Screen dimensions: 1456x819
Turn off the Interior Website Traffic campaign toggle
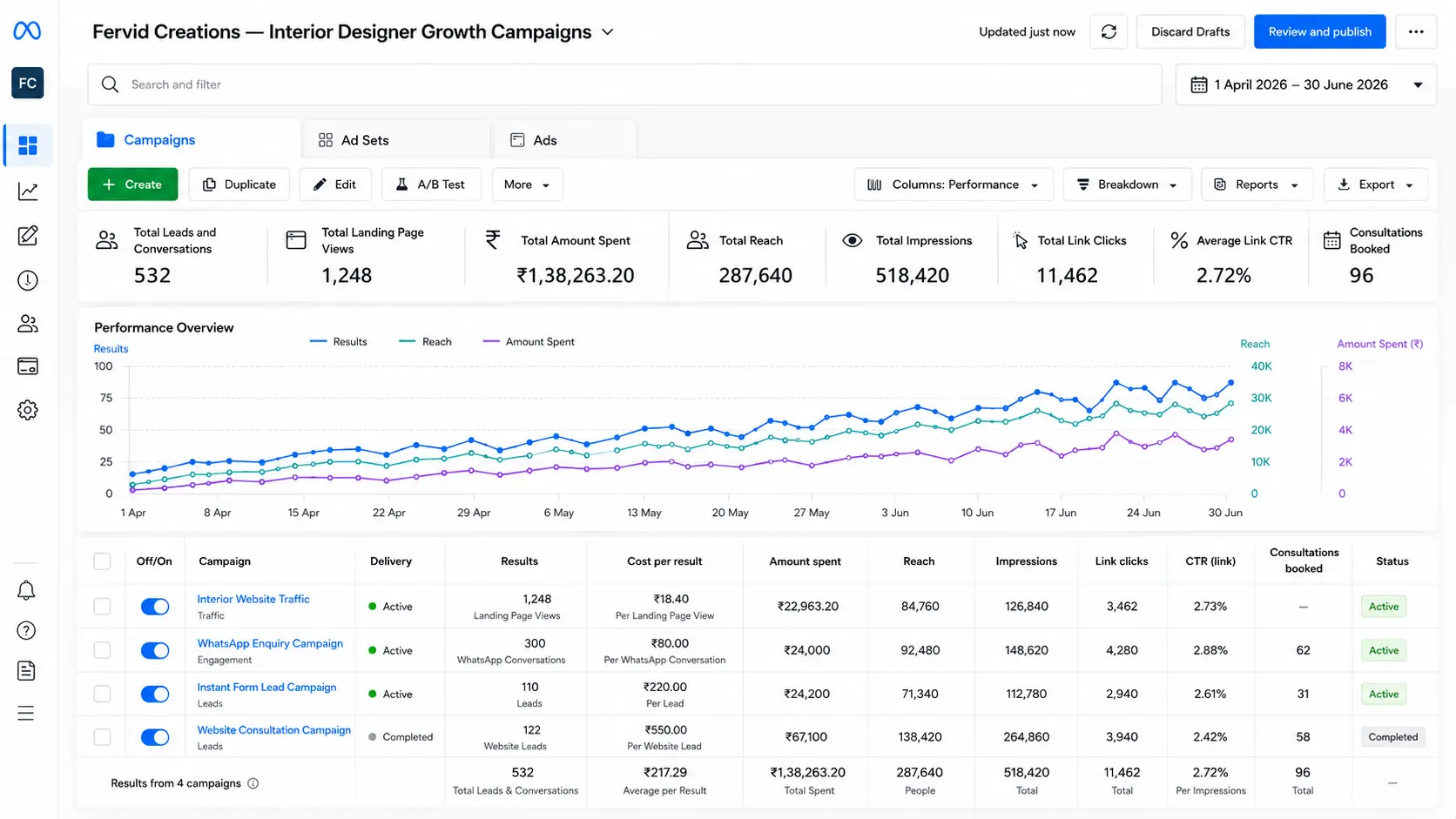[155, 607]
